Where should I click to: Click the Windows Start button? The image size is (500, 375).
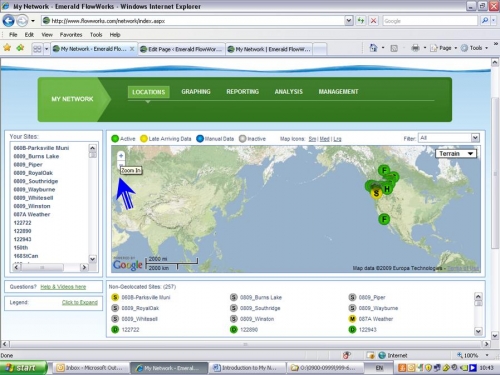coord(23,368)
